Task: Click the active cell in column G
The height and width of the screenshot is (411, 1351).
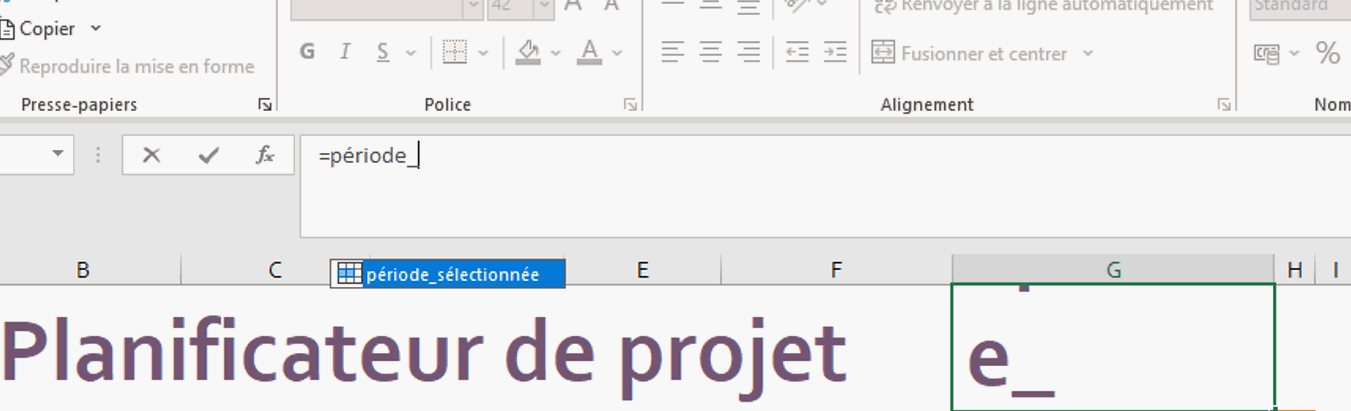Action: [1113, 347]
